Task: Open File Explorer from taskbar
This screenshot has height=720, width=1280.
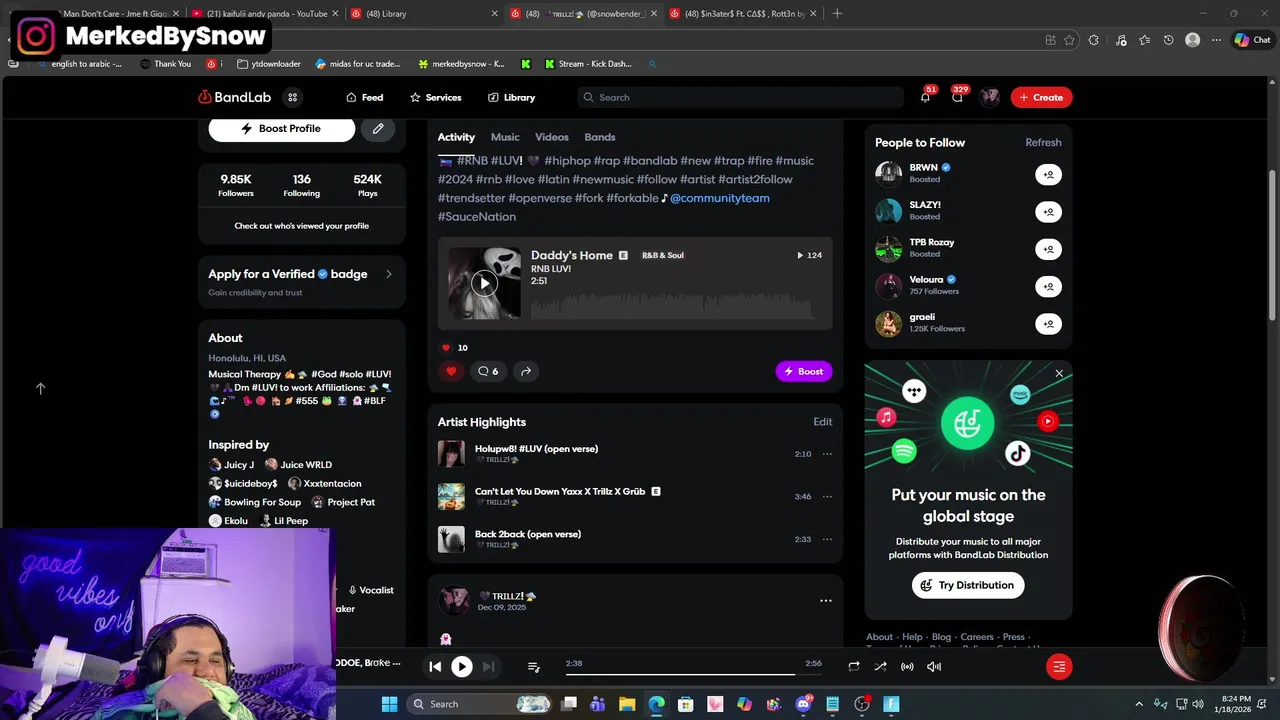Action: click(x=627, y=704)
